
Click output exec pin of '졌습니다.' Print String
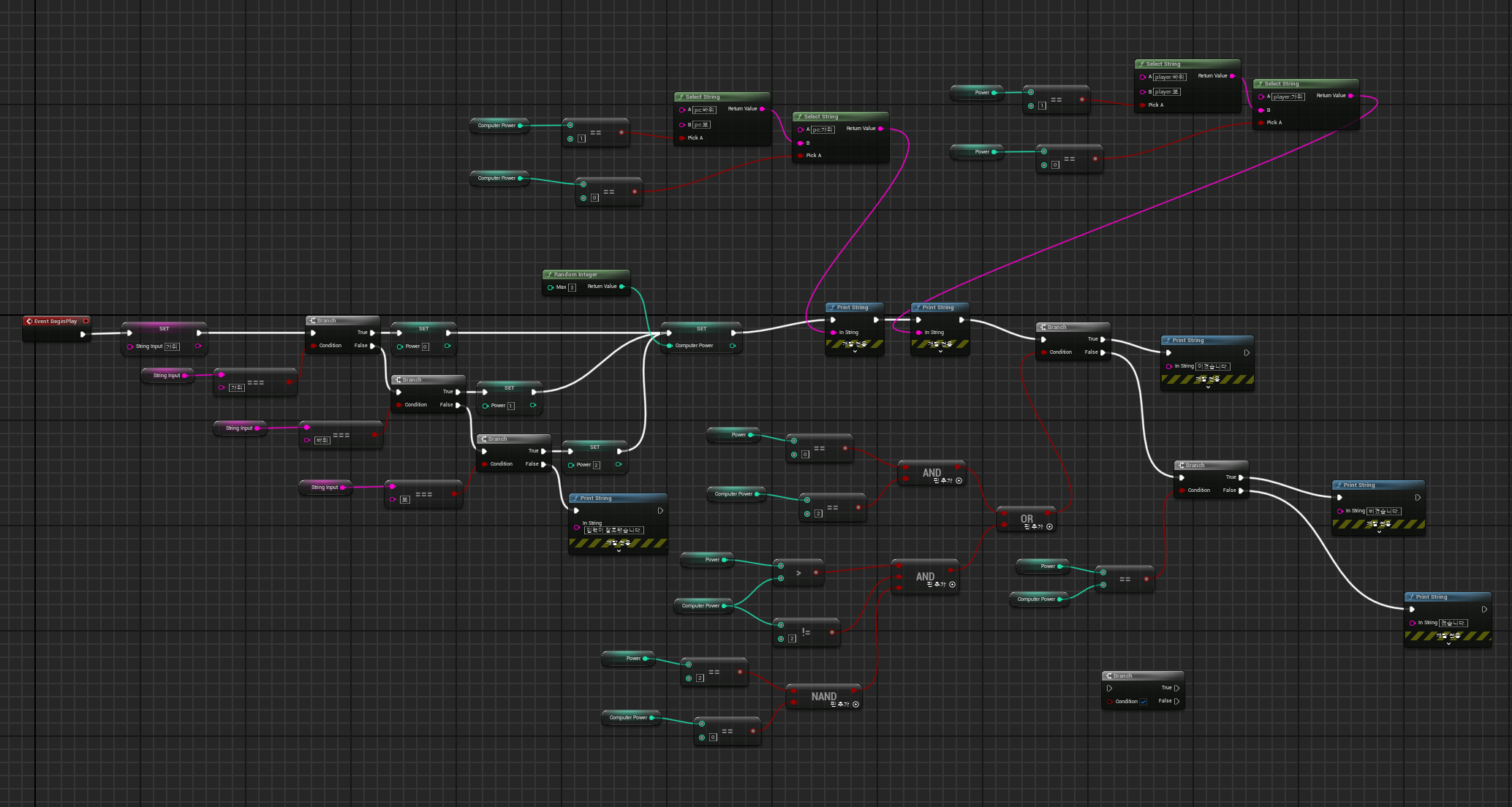click(1484, 610)
